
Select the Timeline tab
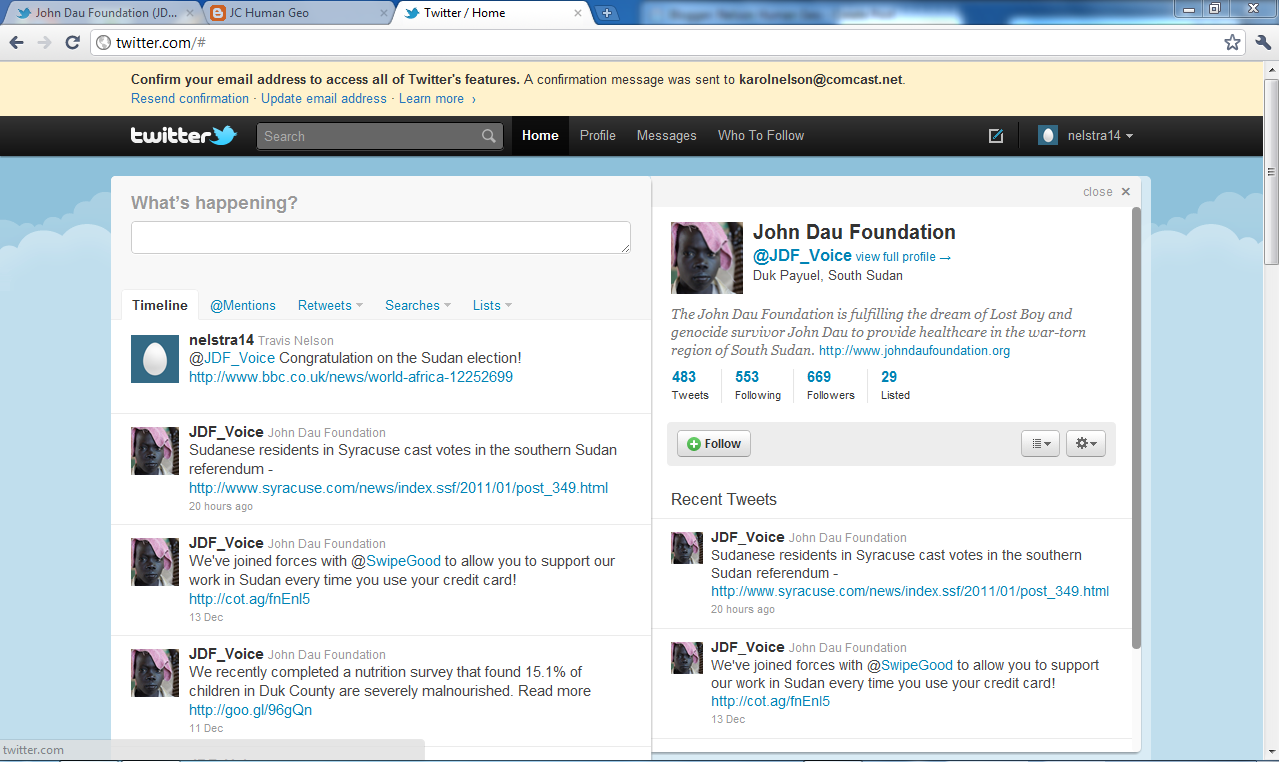[160, 305]
